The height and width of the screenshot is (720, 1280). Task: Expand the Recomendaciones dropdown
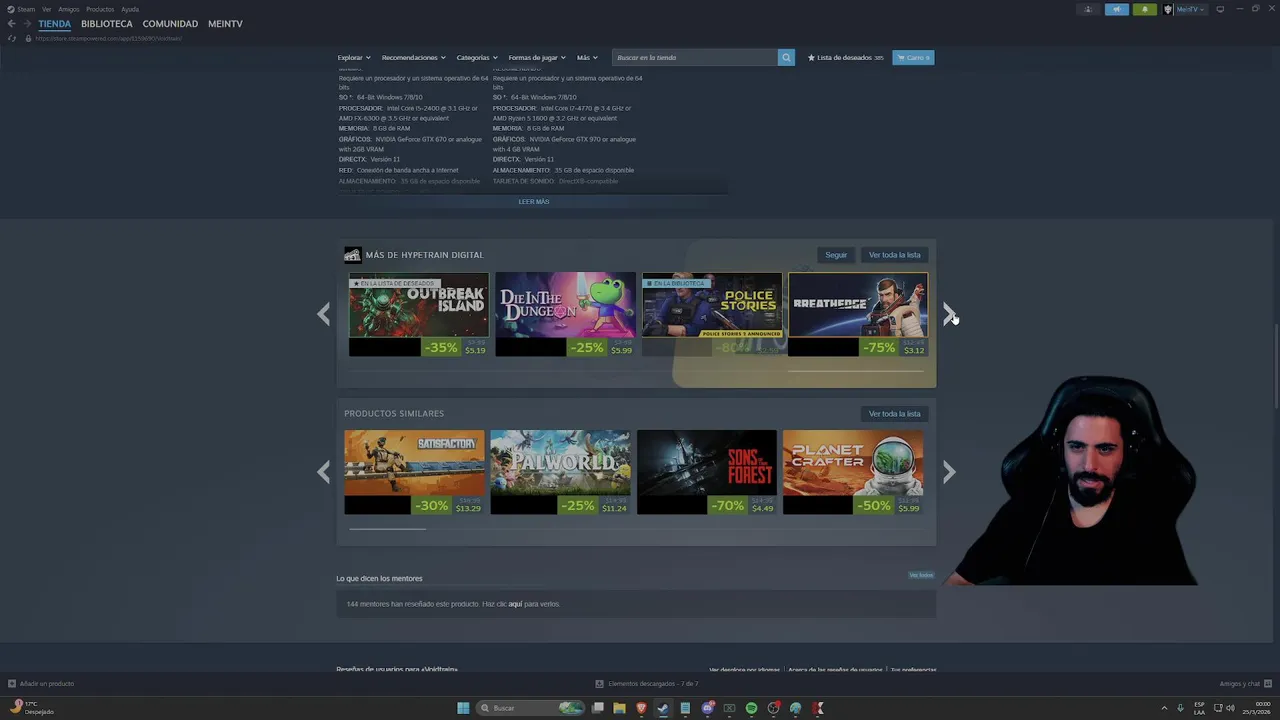[414, 57]
